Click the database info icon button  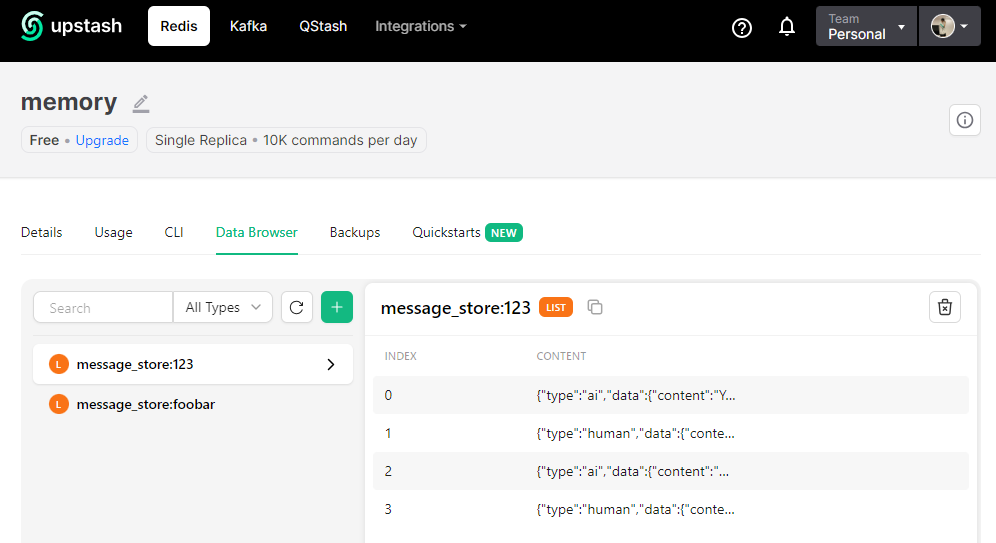pos(965,120)
